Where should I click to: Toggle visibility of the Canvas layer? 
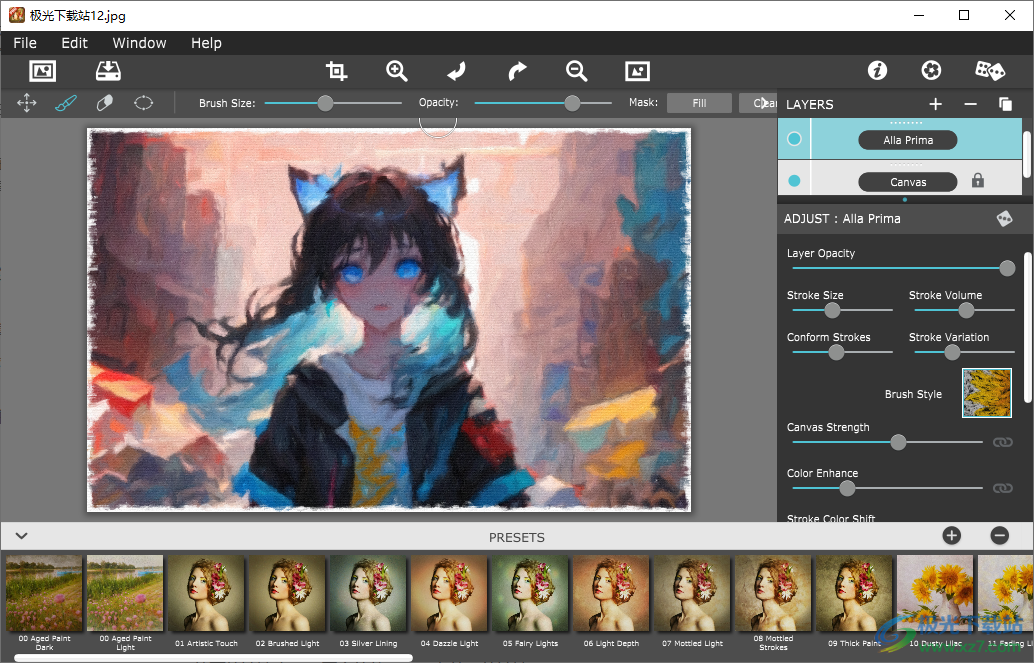coord(794,180)
